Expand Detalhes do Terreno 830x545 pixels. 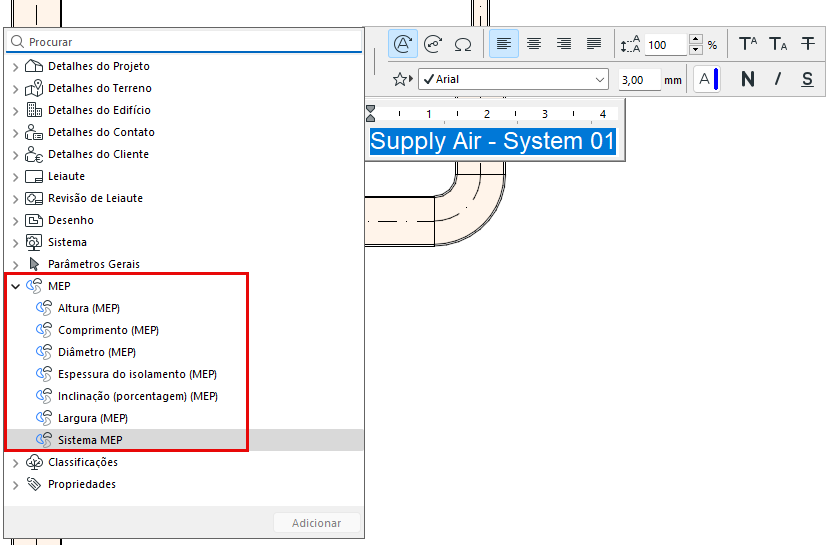coord(15,89)
